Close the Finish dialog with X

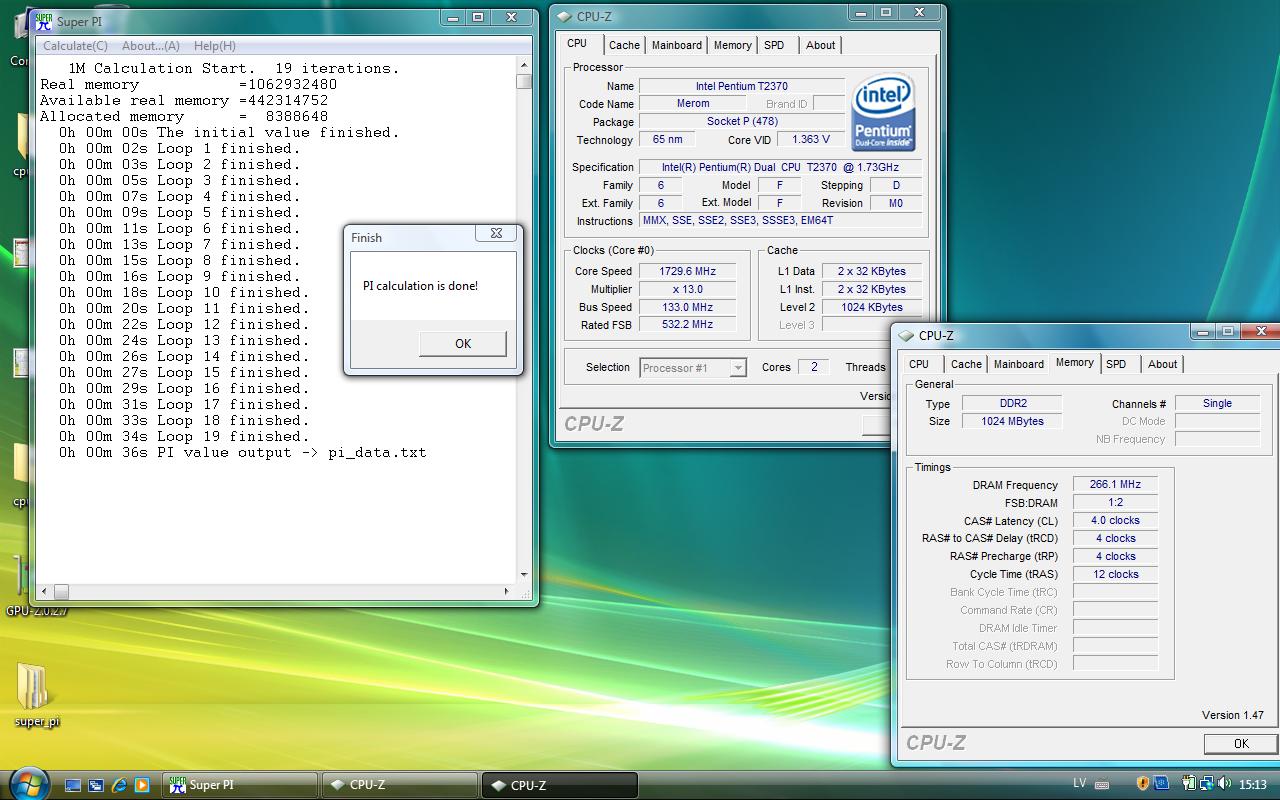[x=496, y=233]
